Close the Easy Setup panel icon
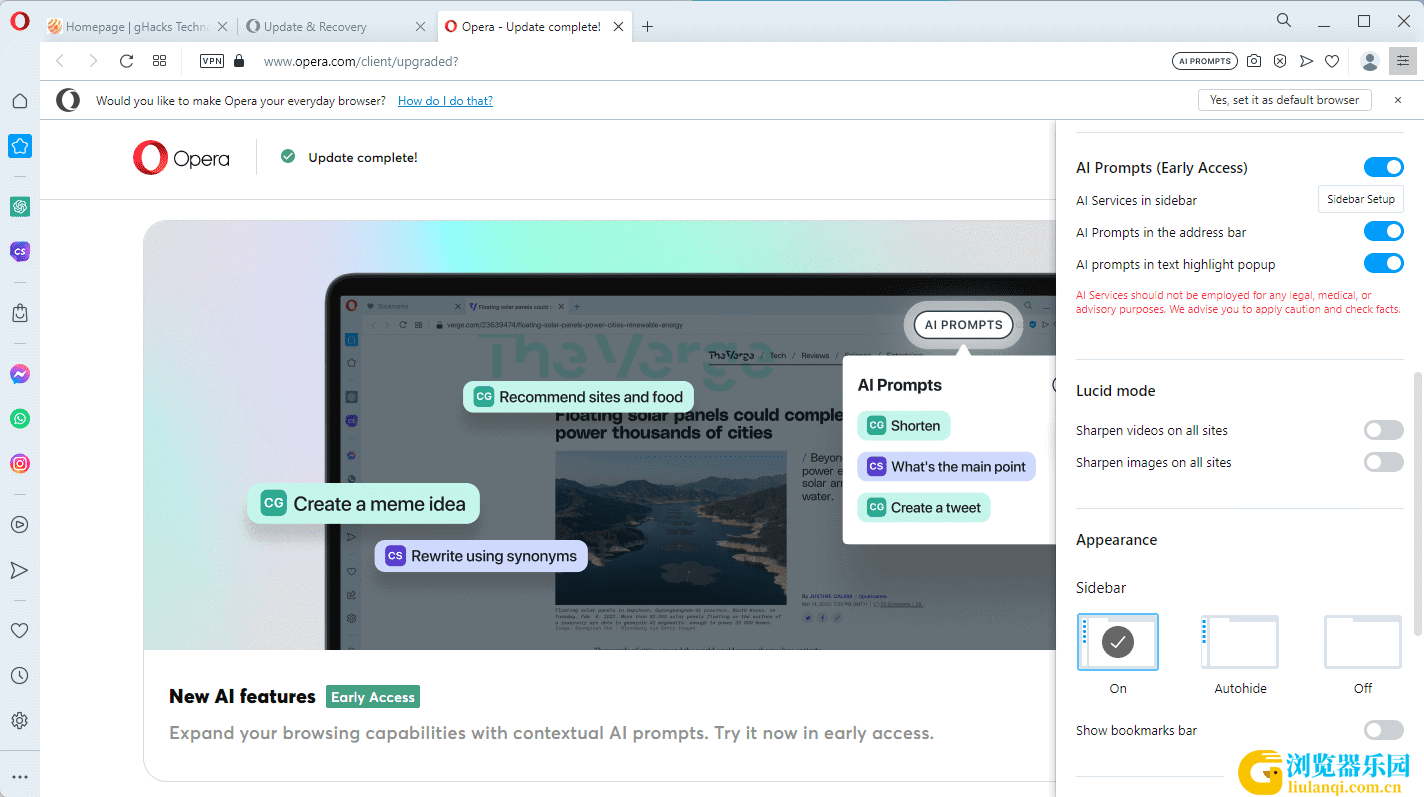Screen dimensions: 1424x797 (x=1403, y=61)
